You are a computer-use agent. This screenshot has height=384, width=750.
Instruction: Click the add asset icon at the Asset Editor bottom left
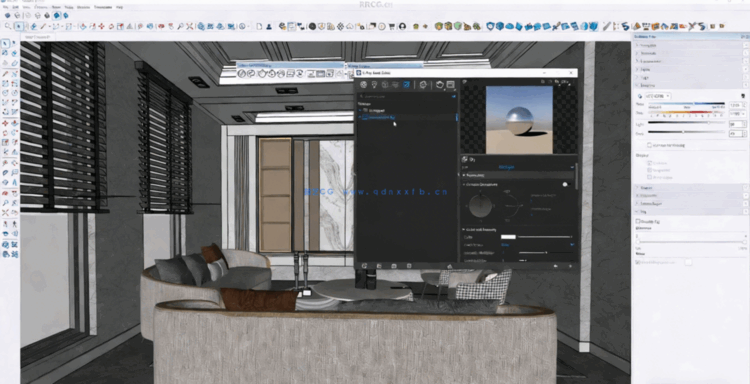pyautogui.click(x=364, y=266)
